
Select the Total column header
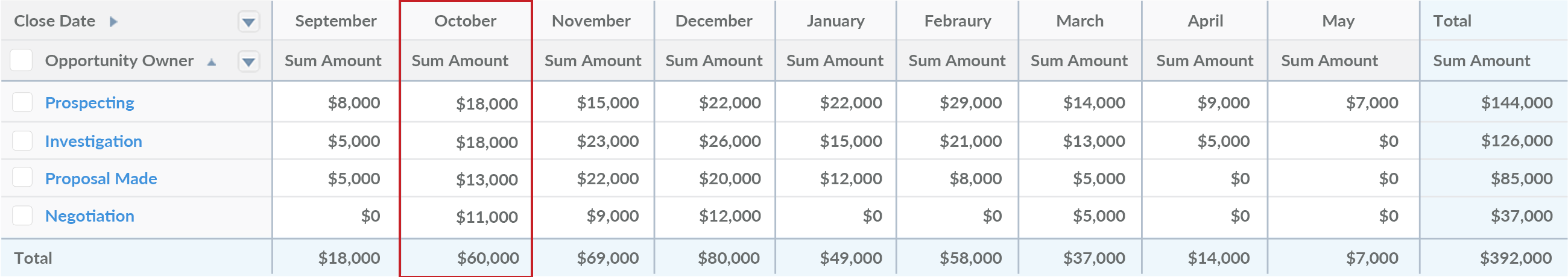pos(1452,21)
